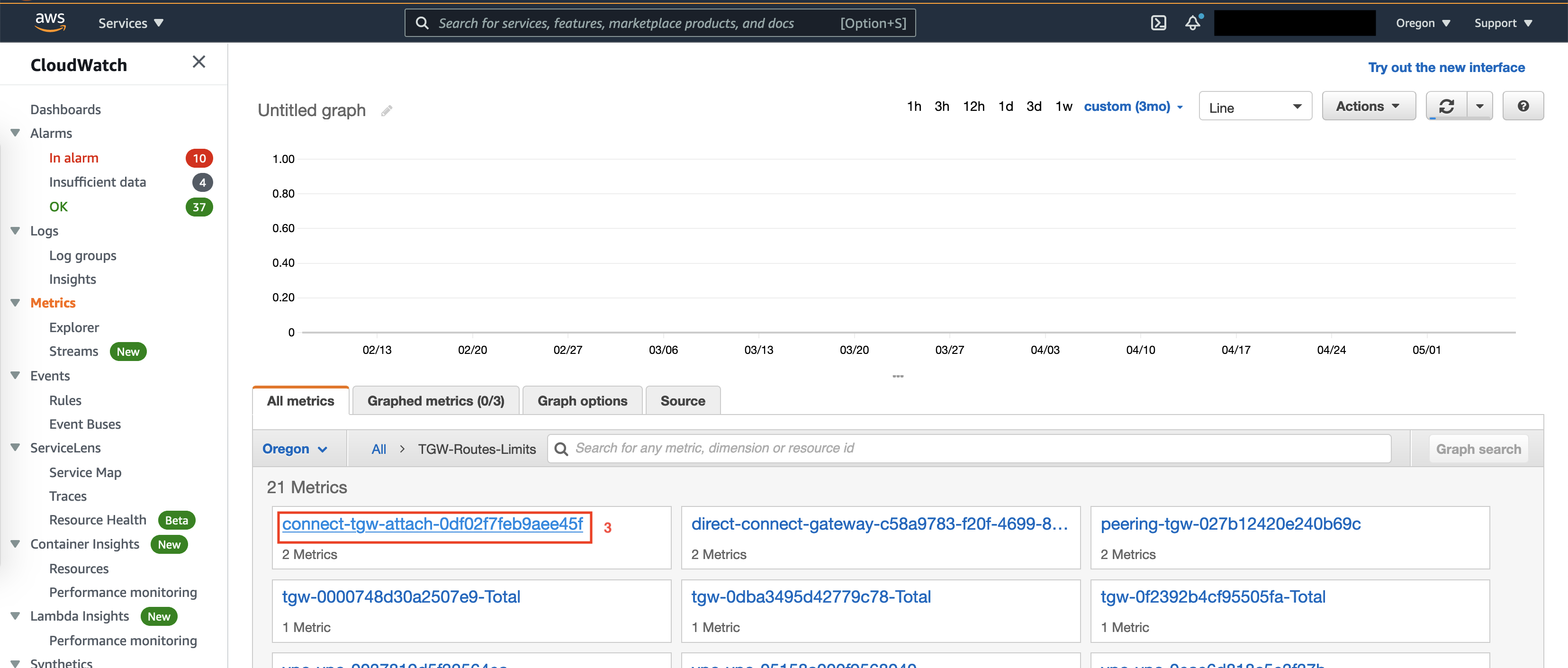Open the graph help question-mark icon

pyautogui.click(x=1523, y=107)
